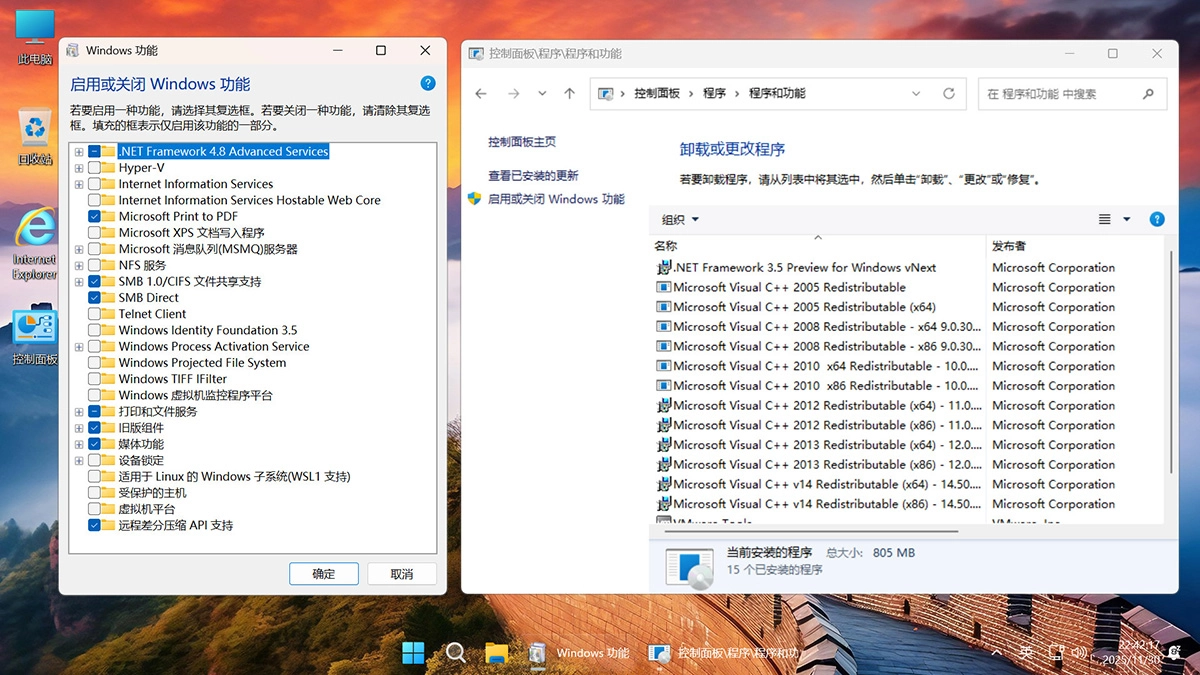
Task: Click the help question mark in Windows 功能 dialog
Action: [428, 83]
